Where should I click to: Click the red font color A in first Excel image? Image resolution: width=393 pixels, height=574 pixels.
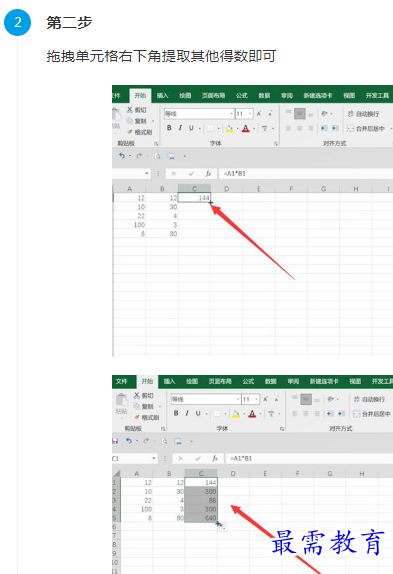click(x=246, y=128)
